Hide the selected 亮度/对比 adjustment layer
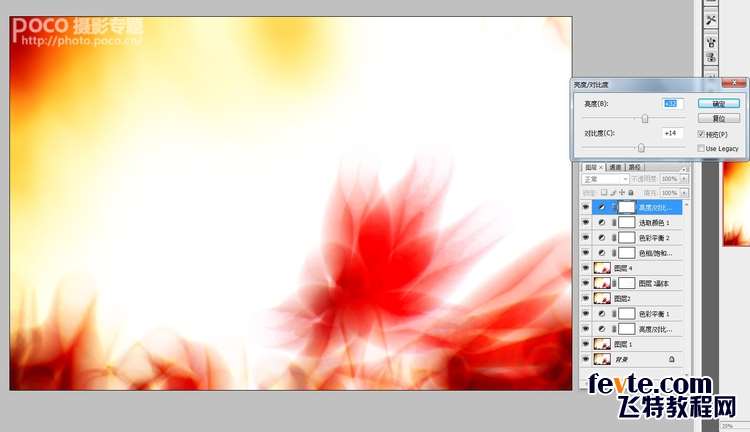Viewport: 750px width, 432px height. (x=585, y=207)
